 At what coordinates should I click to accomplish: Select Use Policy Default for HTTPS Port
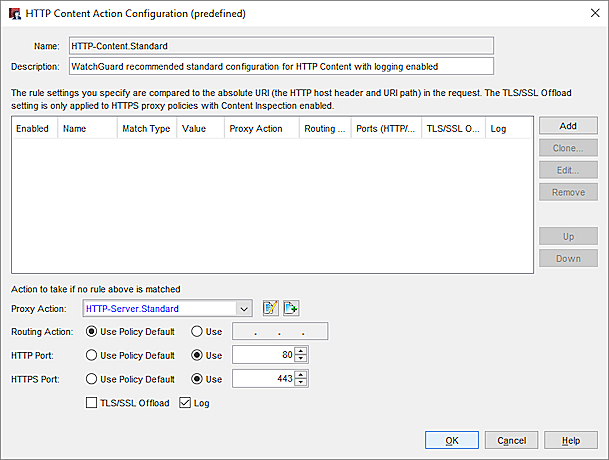[93, 379]
